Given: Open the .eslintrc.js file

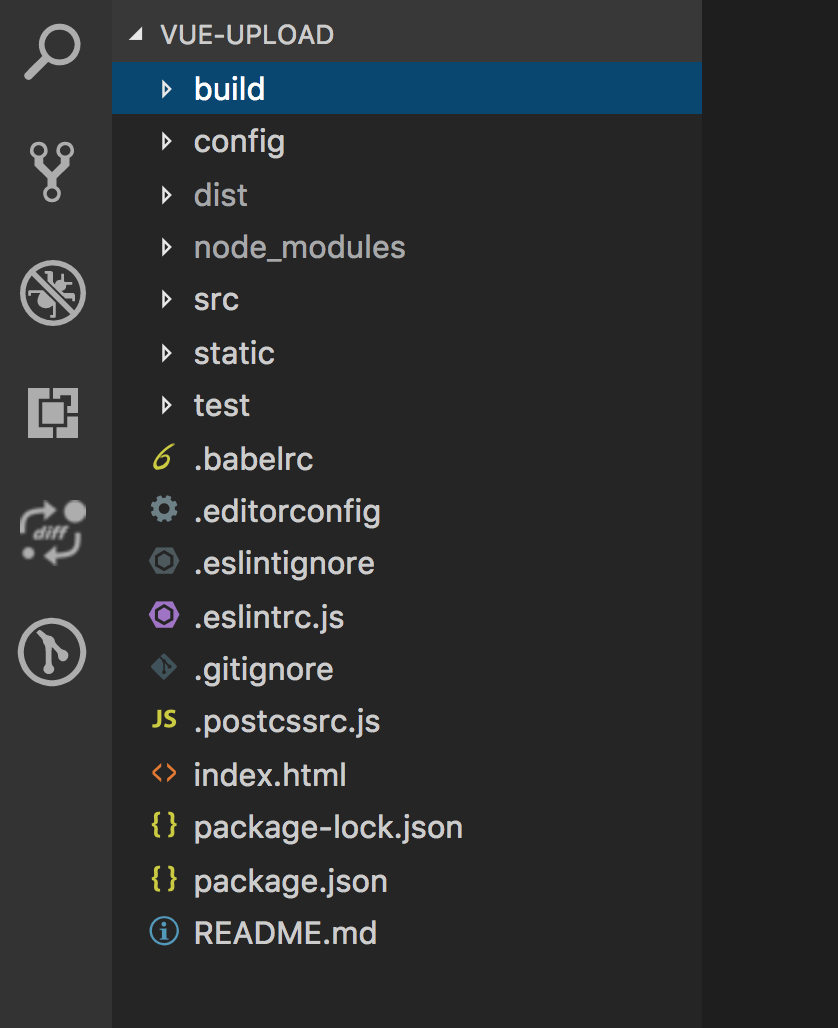Looking at the screenshot, I should [x=268, y=617].
